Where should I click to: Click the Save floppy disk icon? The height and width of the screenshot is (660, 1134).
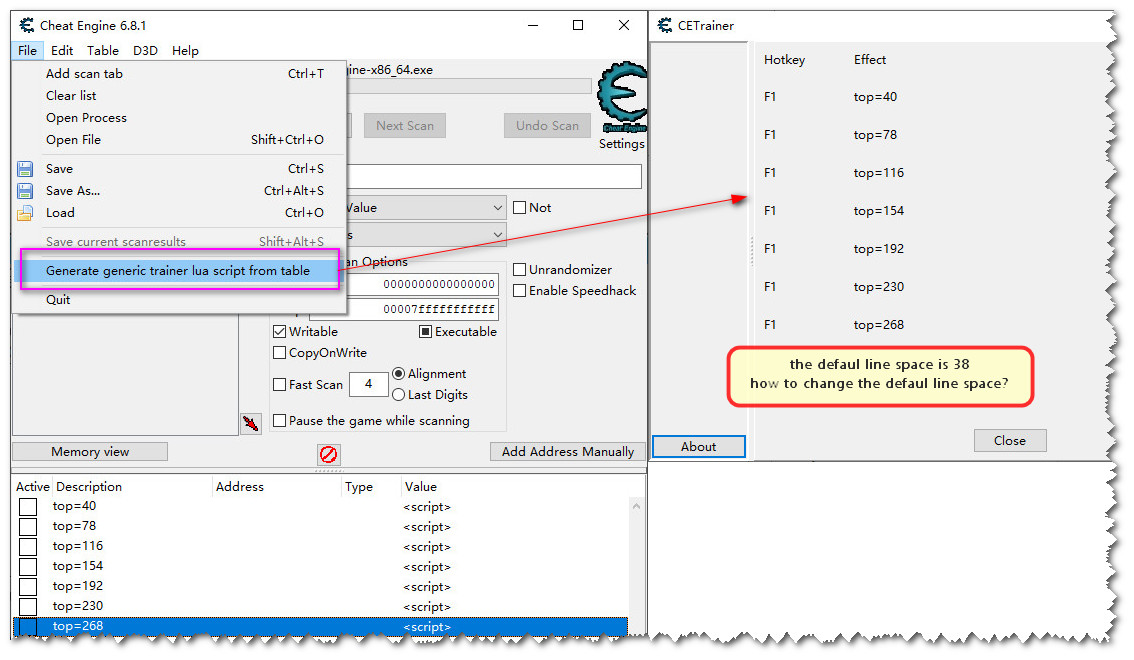[x=25, y=169]
